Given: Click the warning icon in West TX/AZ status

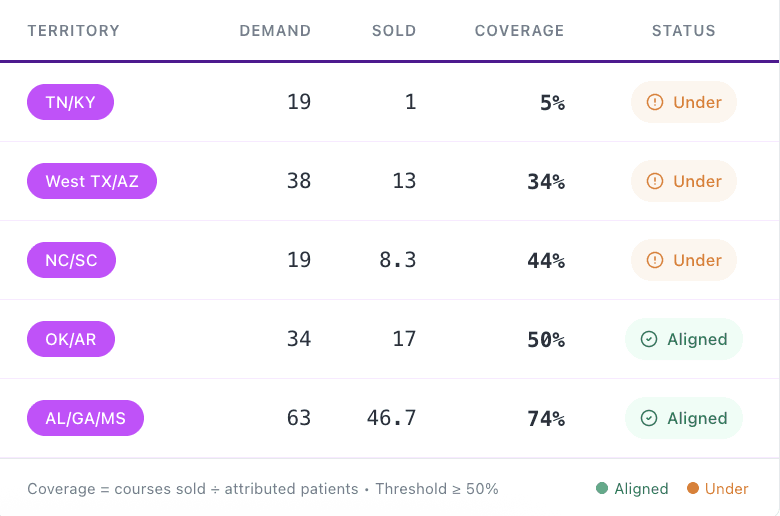Looking at the screenshot, I should click(x=656, y=181).
